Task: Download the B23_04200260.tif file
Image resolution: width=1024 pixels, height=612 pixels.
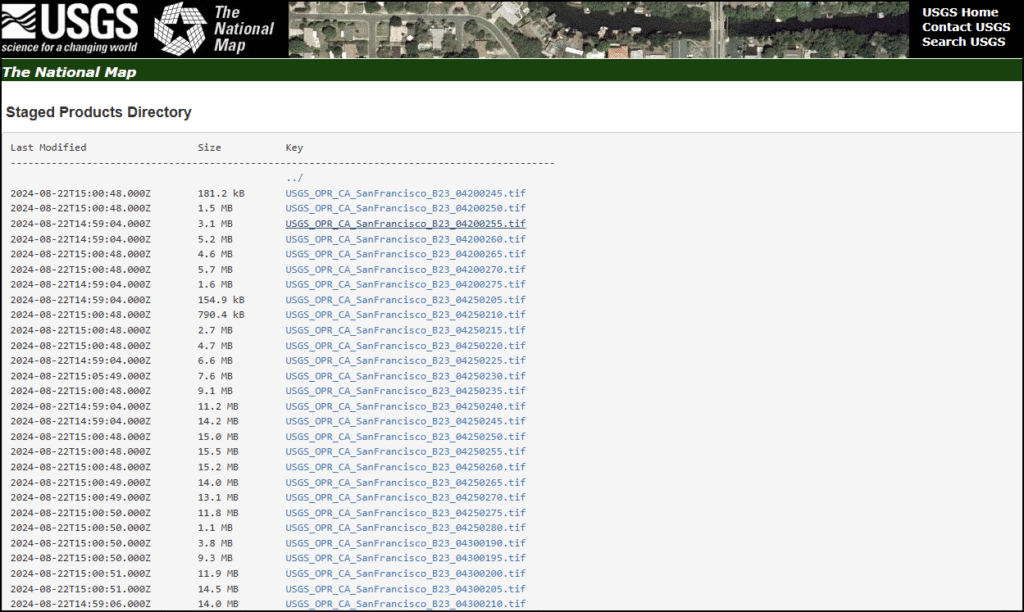Action: click(405, 239)
